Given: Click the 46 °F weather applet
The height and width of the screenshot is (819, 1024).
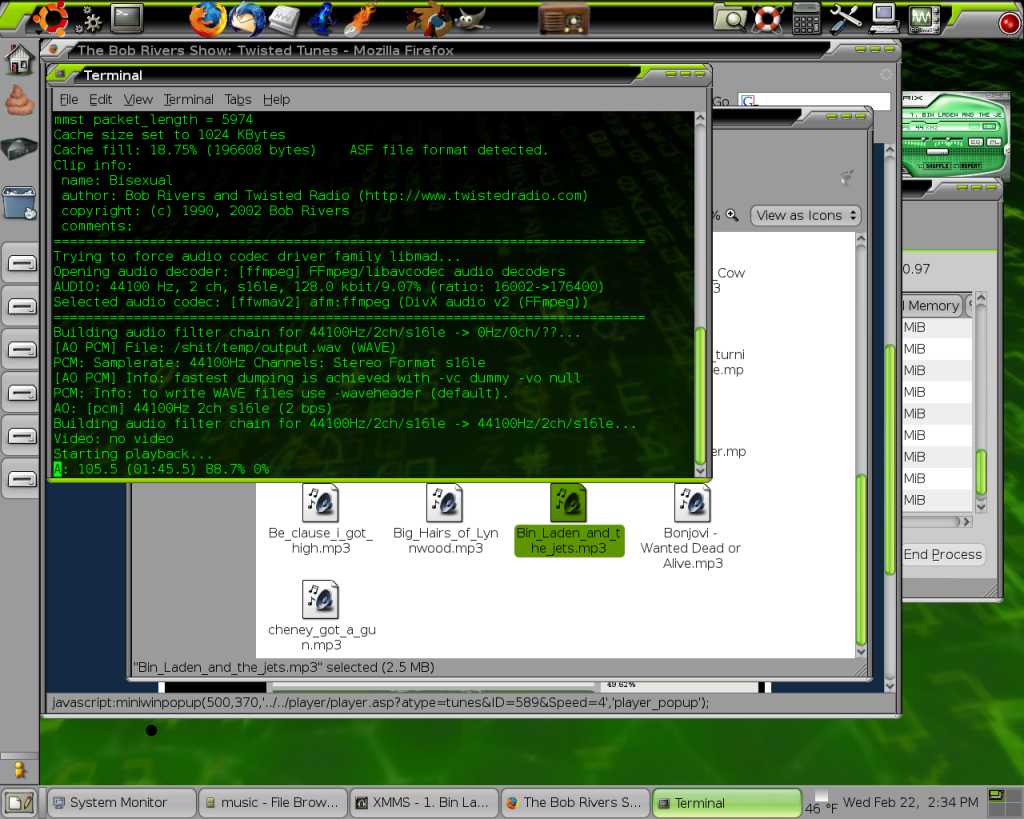Looking at the screenshot, I should [820, 803].
